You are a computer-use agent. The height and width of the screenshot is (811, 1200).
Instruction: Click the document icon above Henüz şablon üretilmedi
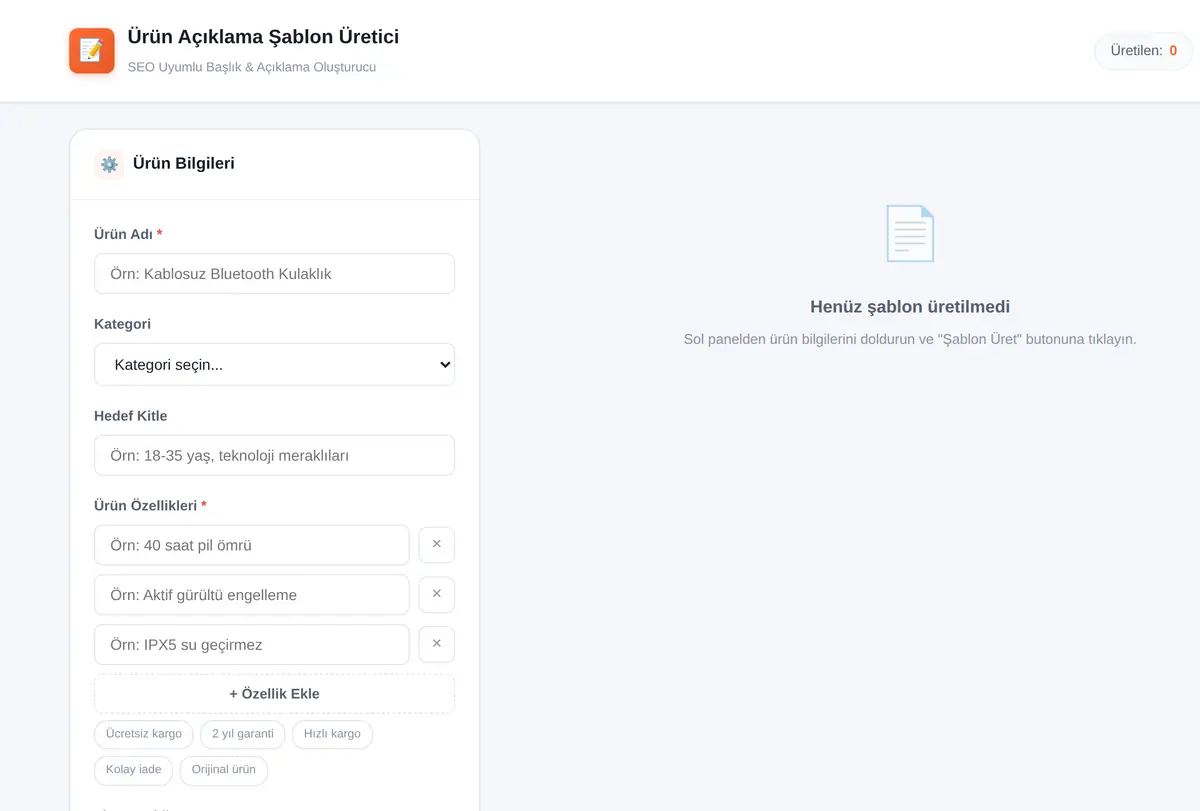pos(910,233)
